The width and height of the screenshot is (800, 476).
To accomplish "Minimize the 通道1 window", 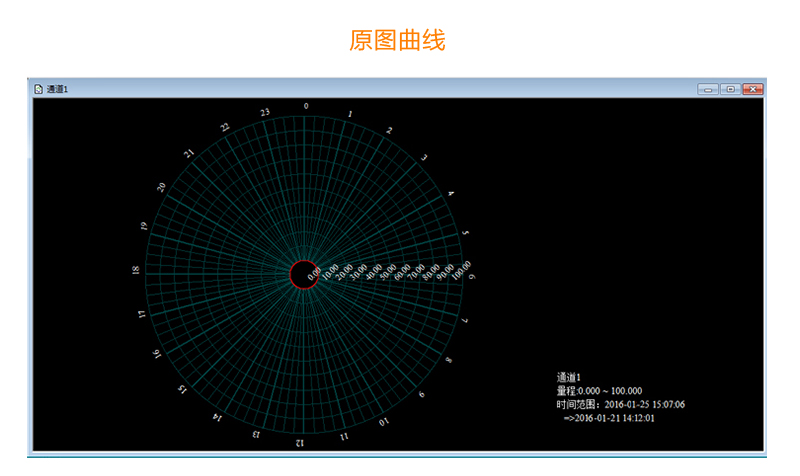I will click(x=708, y=89).
